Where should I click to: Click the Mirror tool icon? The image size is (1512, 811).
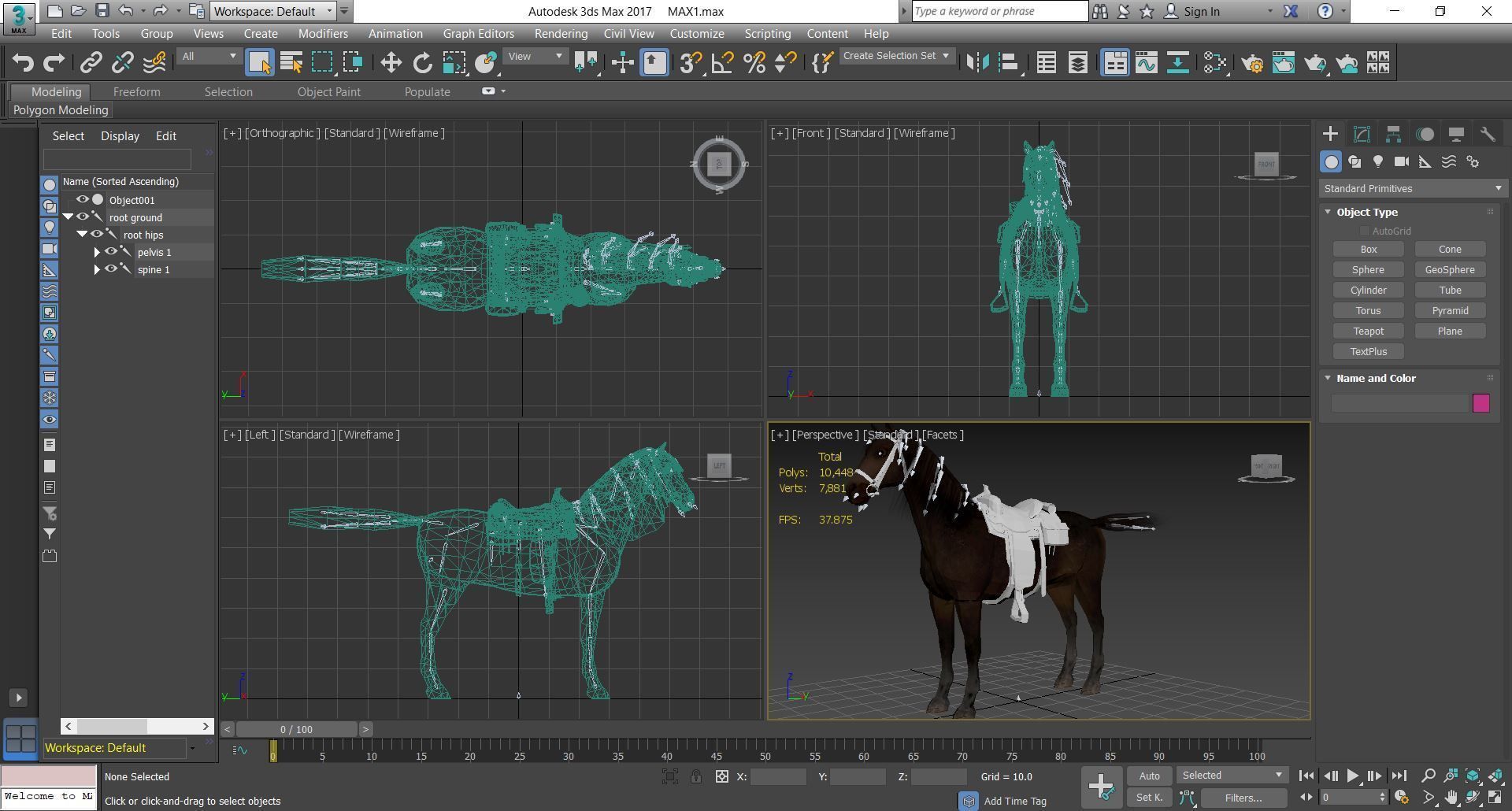977,63
